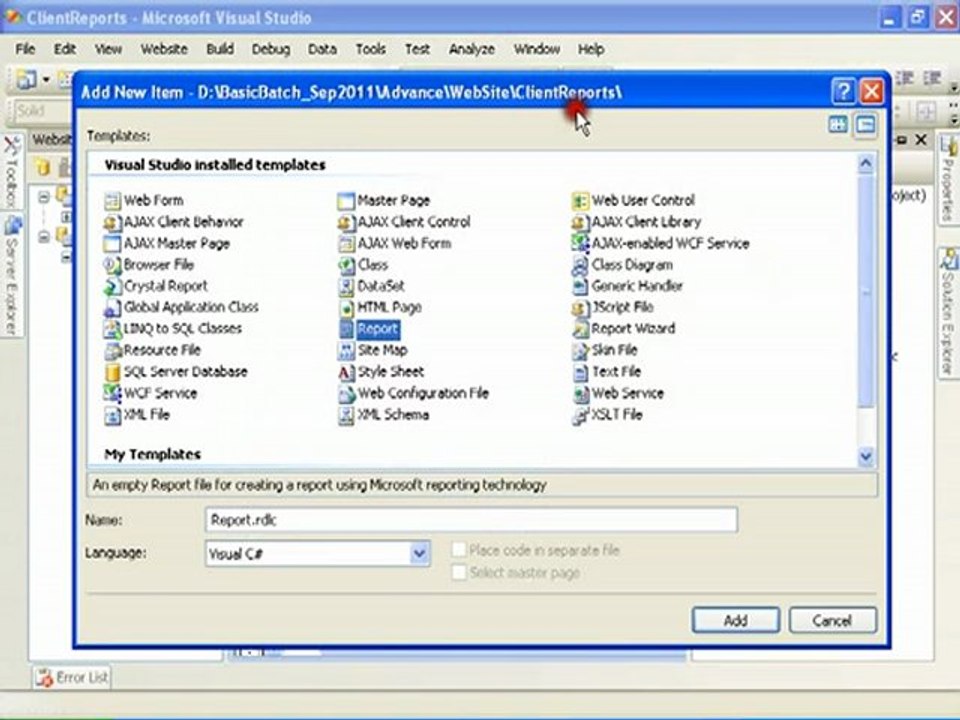Pick the XML File template icon
The image size is (960, 720).
112,415
